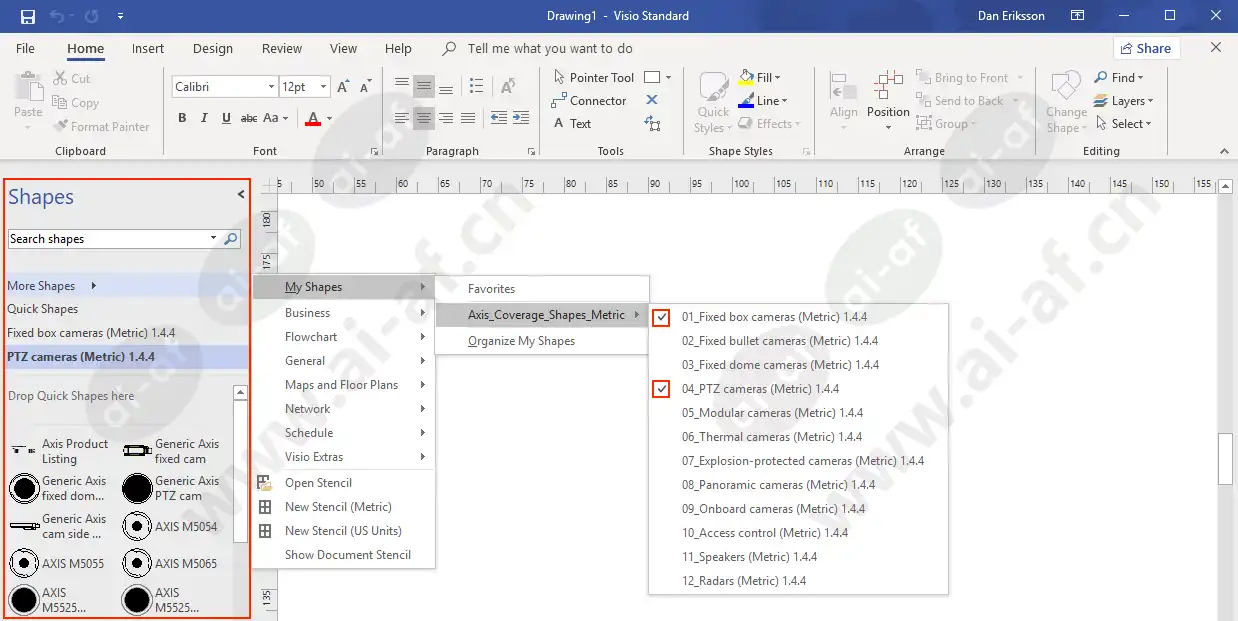1238x621 pixels.
Task: Open the Fill dropdown
Action: click(777, 77)
